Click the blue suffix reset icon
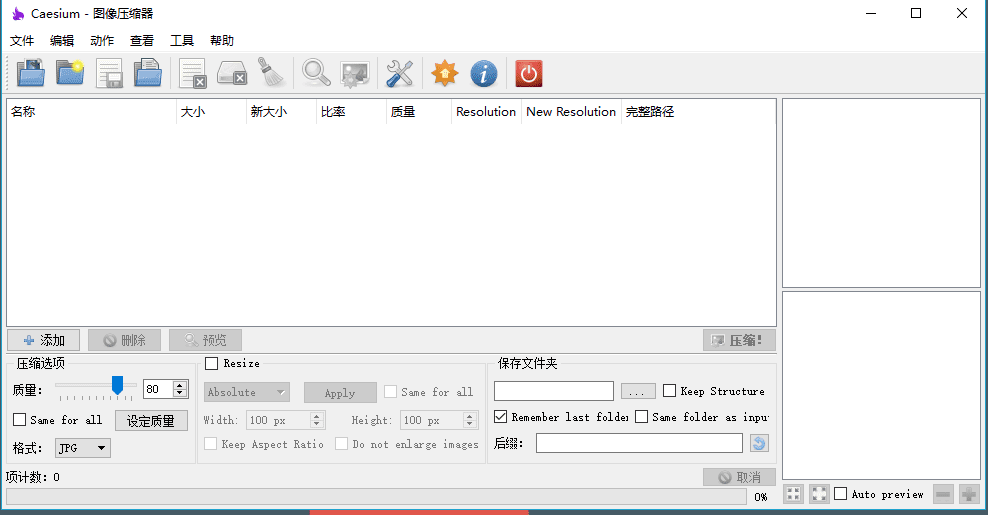Viewport: 988px width, 515px height. [759, 443]
